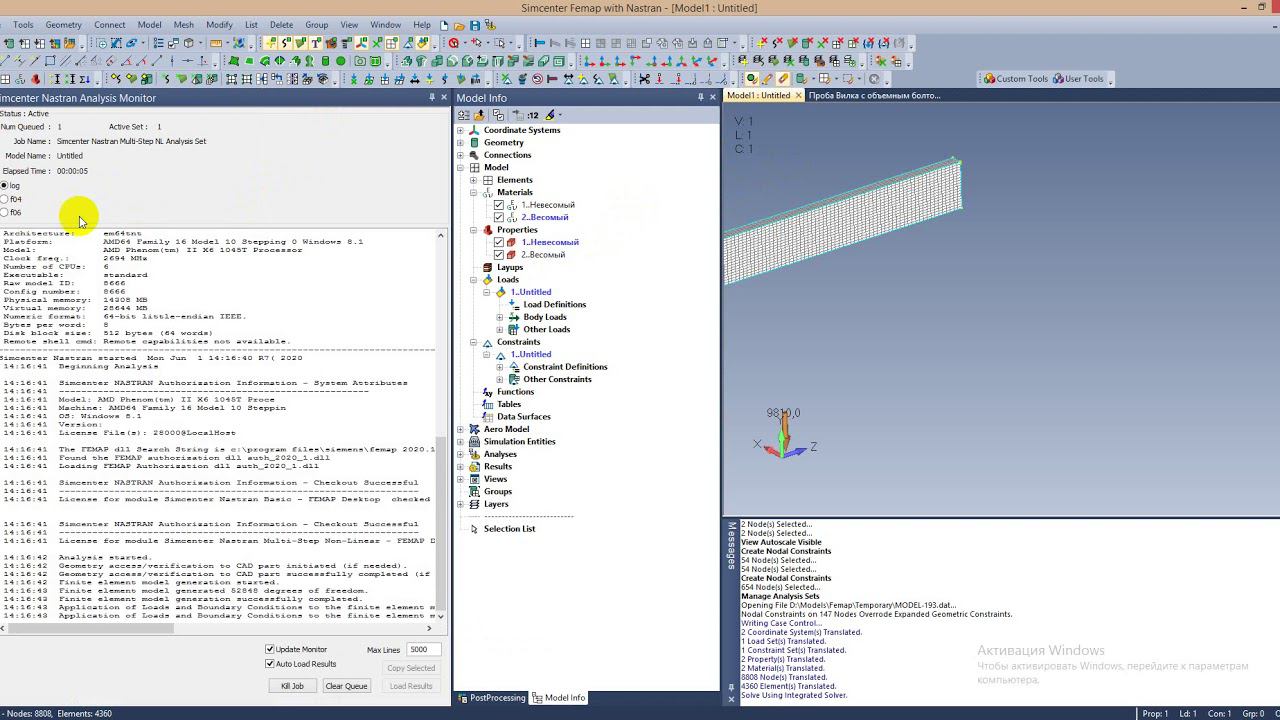The width and height of the screenshot is (1280, 720).
Task: Expand the Coordinate Systems tree node
Action: coord(461,130)
